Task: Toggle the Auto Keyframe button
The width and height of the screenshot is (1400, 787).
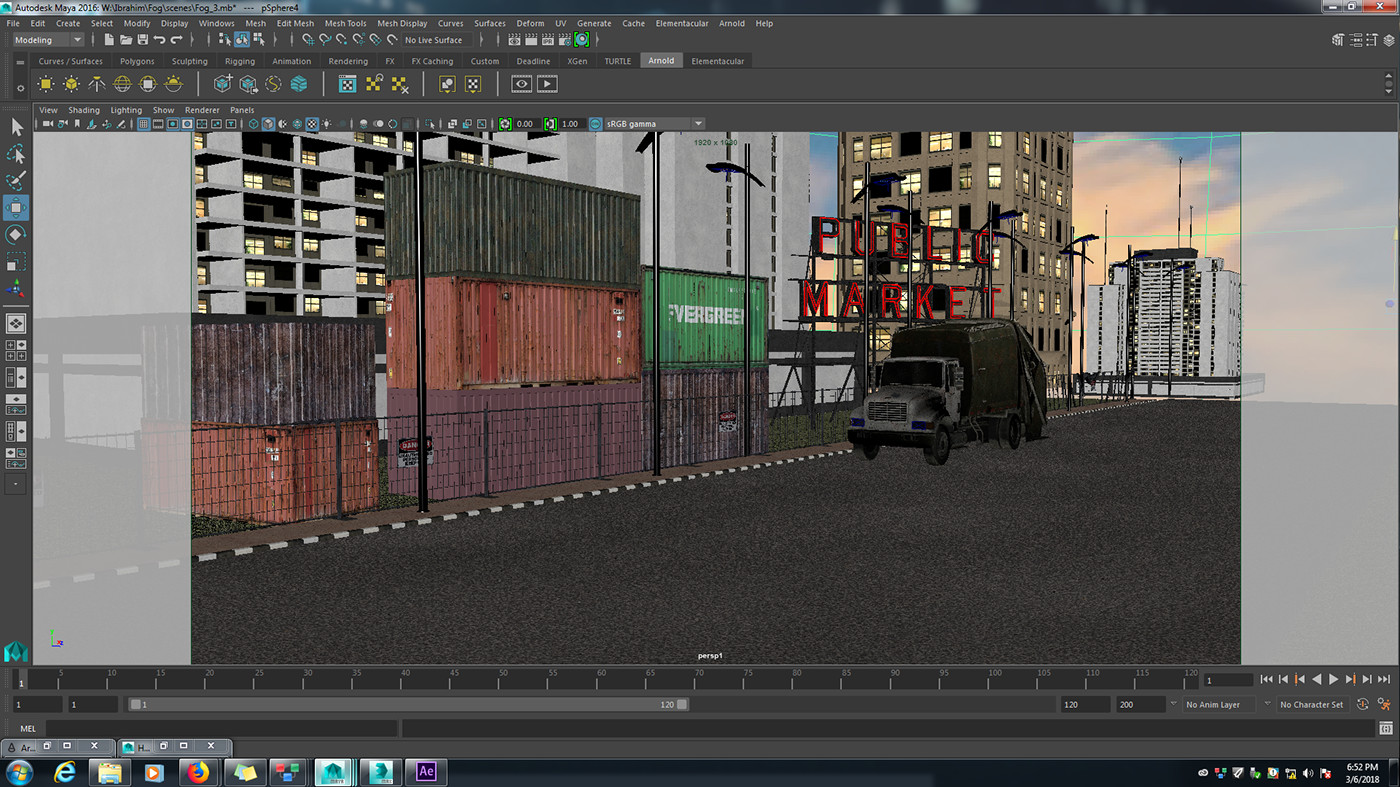Action: click(1362, 705)
